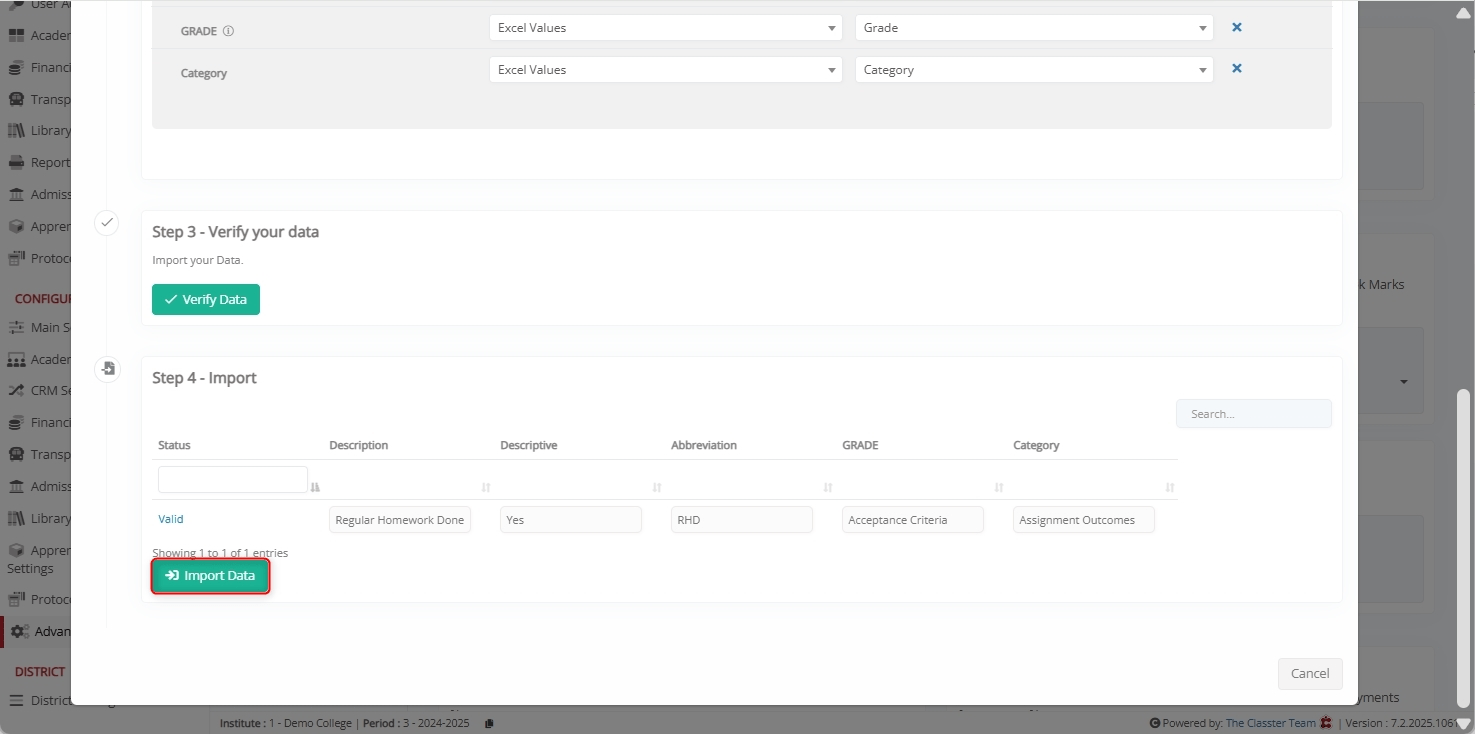Screen dimensions: 1475x734
Task: Remove the GRADE mapping row with X
Action: (x=1236, y=27)
